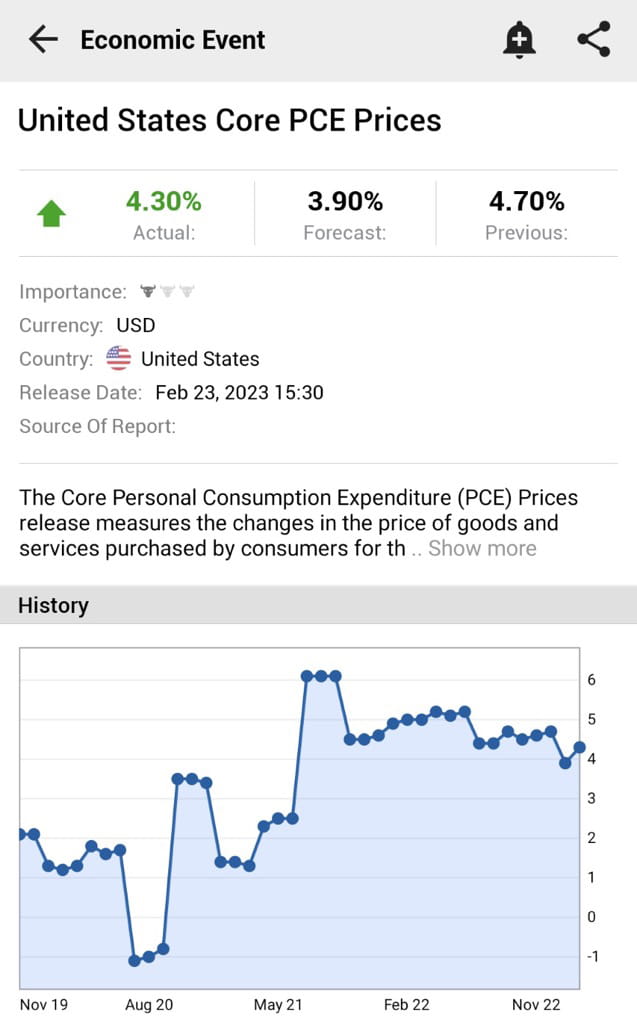Select the Forecast value 3.90%
637x1026 pixels.
pos(345,201)
